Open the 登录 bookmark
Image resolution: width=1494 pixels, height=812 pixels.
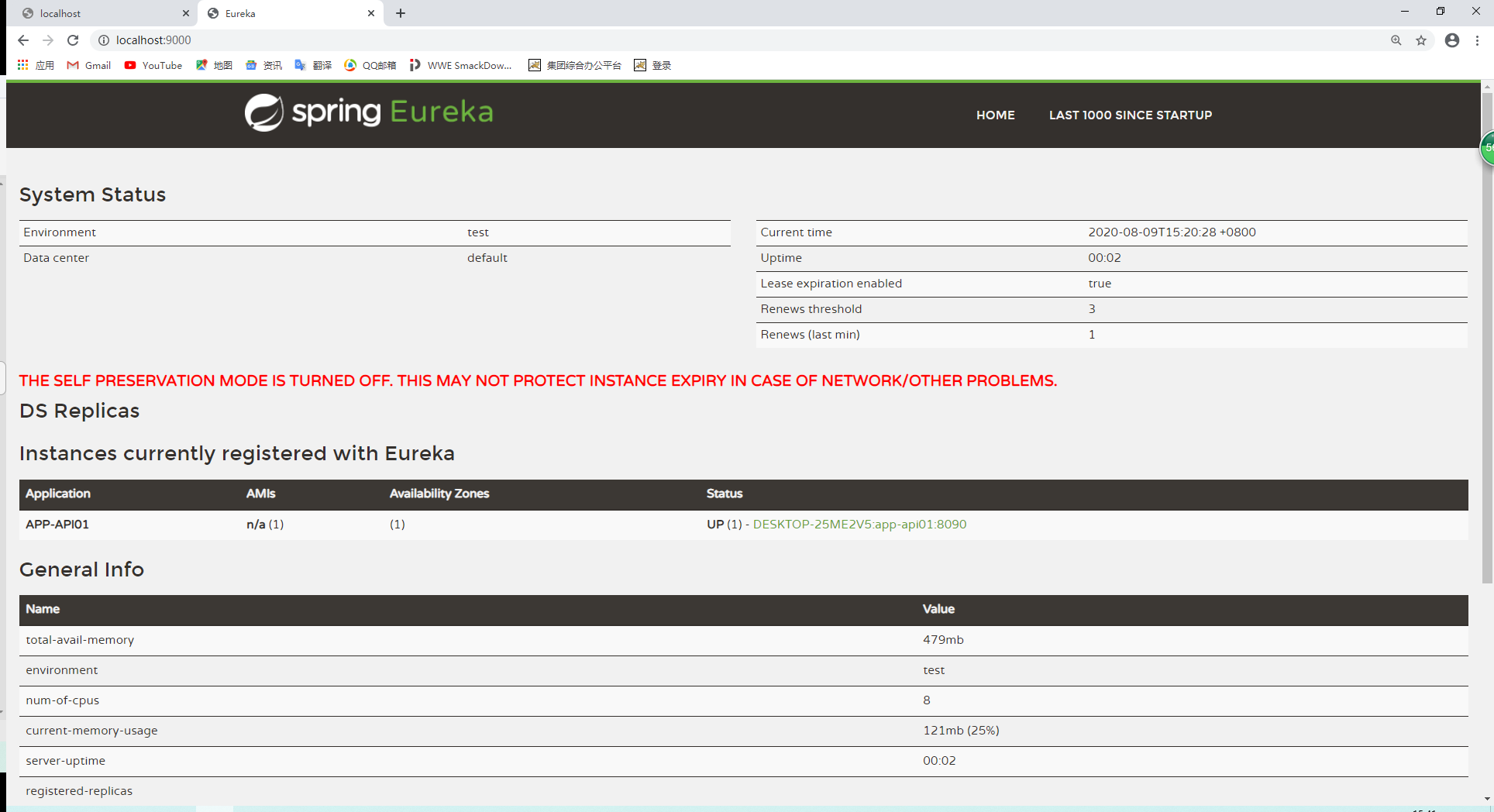pos(652,65)
